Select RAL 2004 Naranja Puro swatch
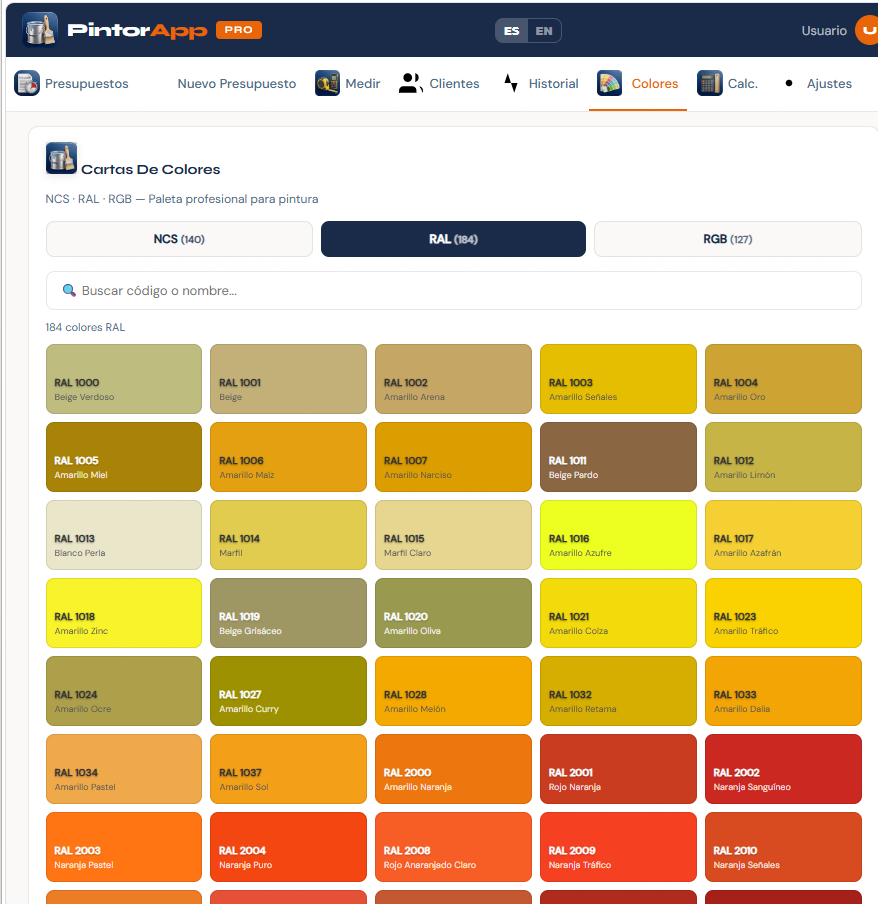 pyautogui.click(x=288, y=847)
